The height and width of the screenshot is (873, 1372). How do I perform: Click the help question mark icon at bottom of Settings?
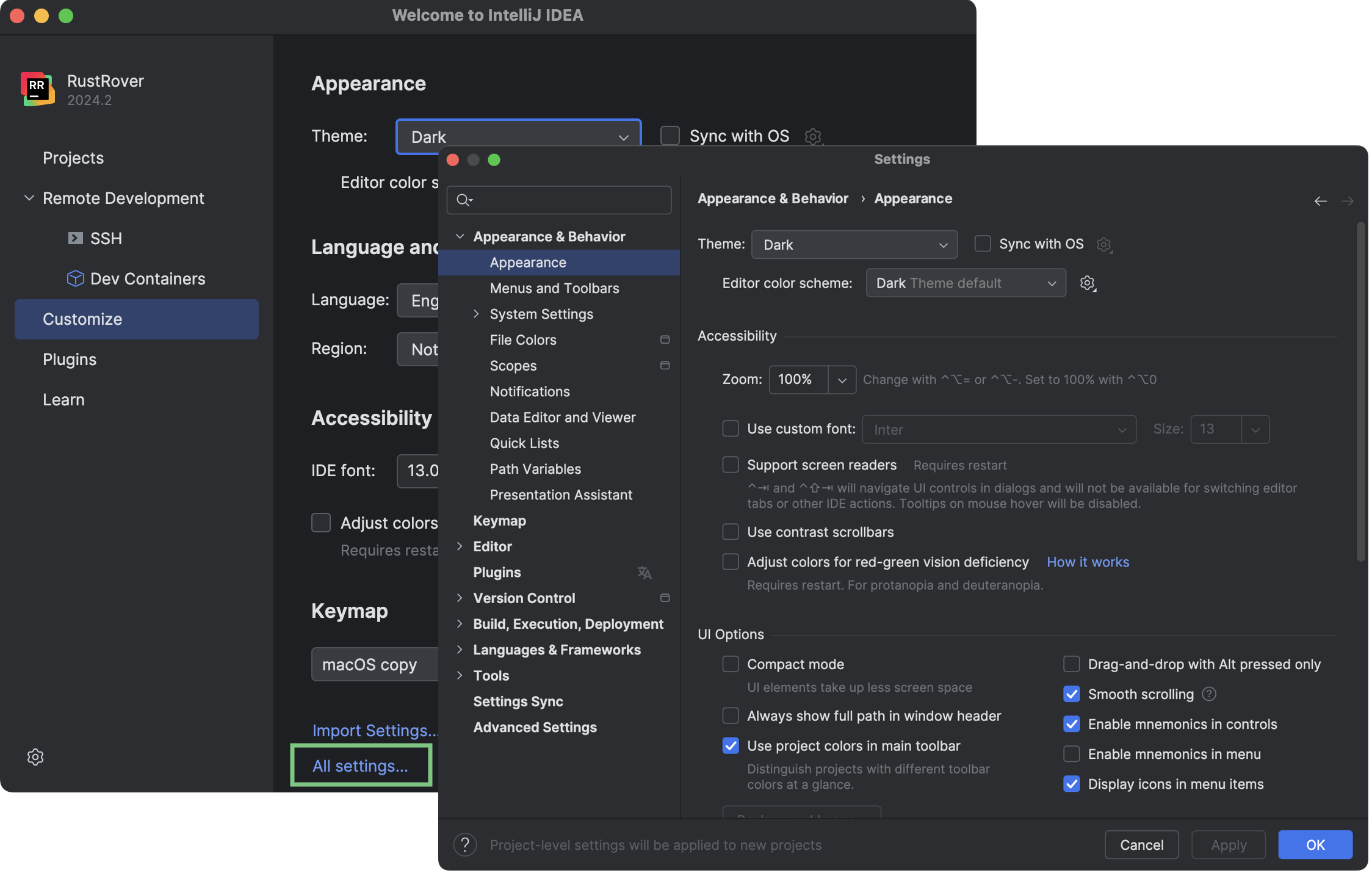[465, 845]
